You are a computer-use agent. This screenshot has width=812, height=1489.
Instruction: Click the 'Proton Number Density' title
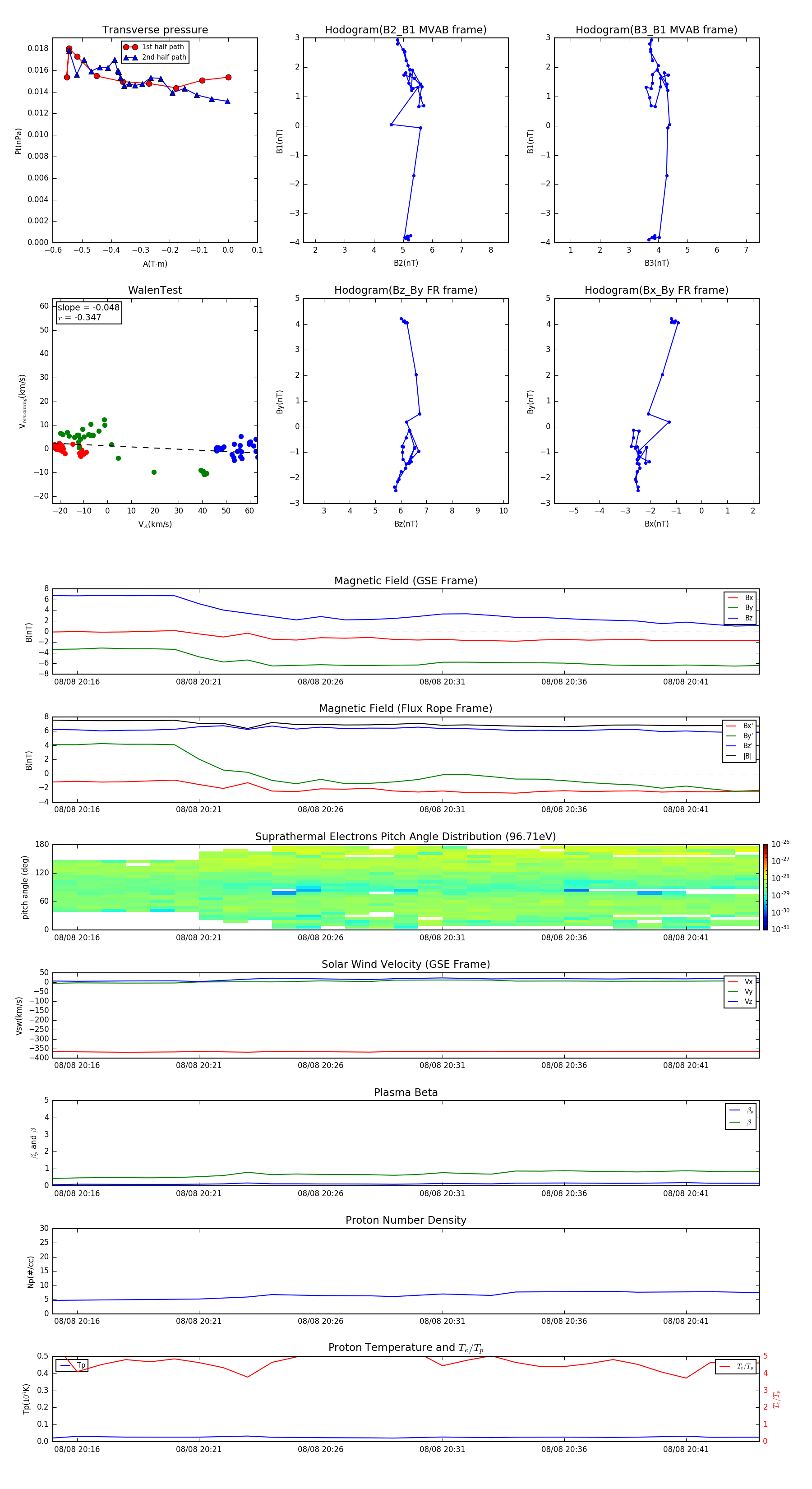(x=406, y=1220)
